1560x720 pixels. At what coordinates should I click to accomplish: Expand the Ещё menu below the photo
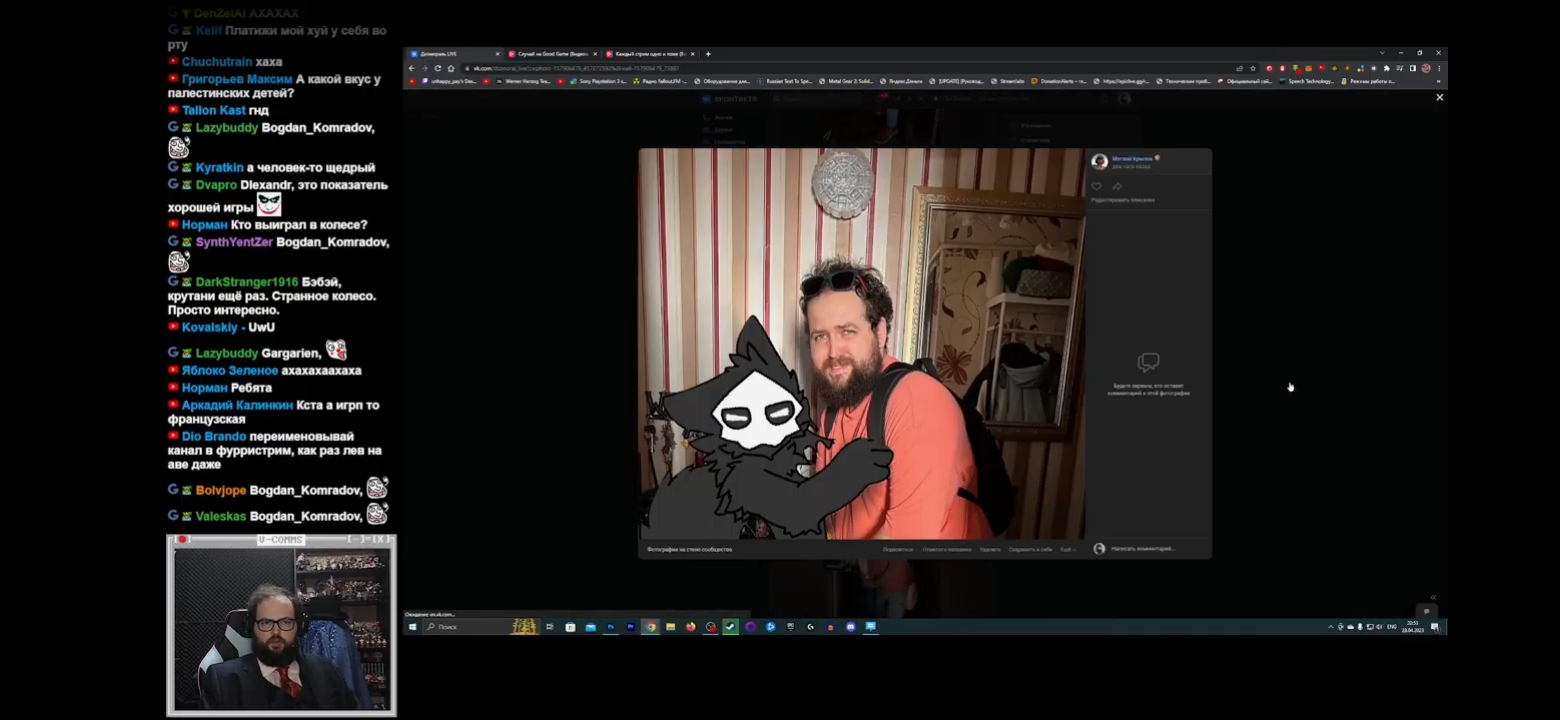(1067, 549)
